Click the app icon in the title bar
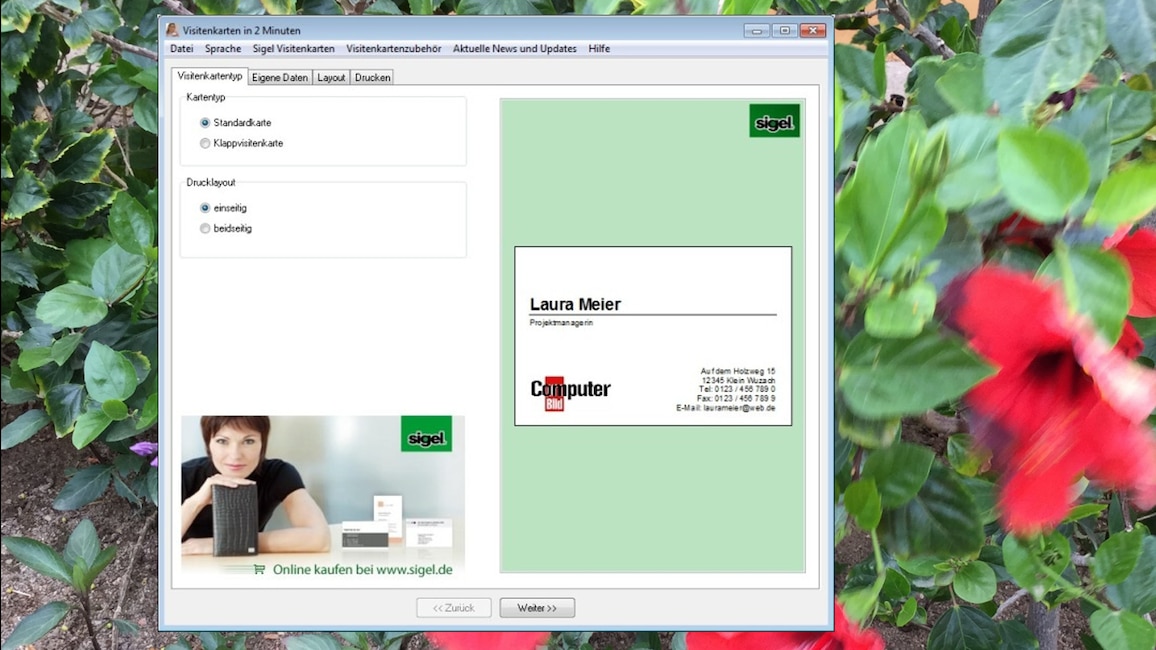 click(x=172, y=30)
